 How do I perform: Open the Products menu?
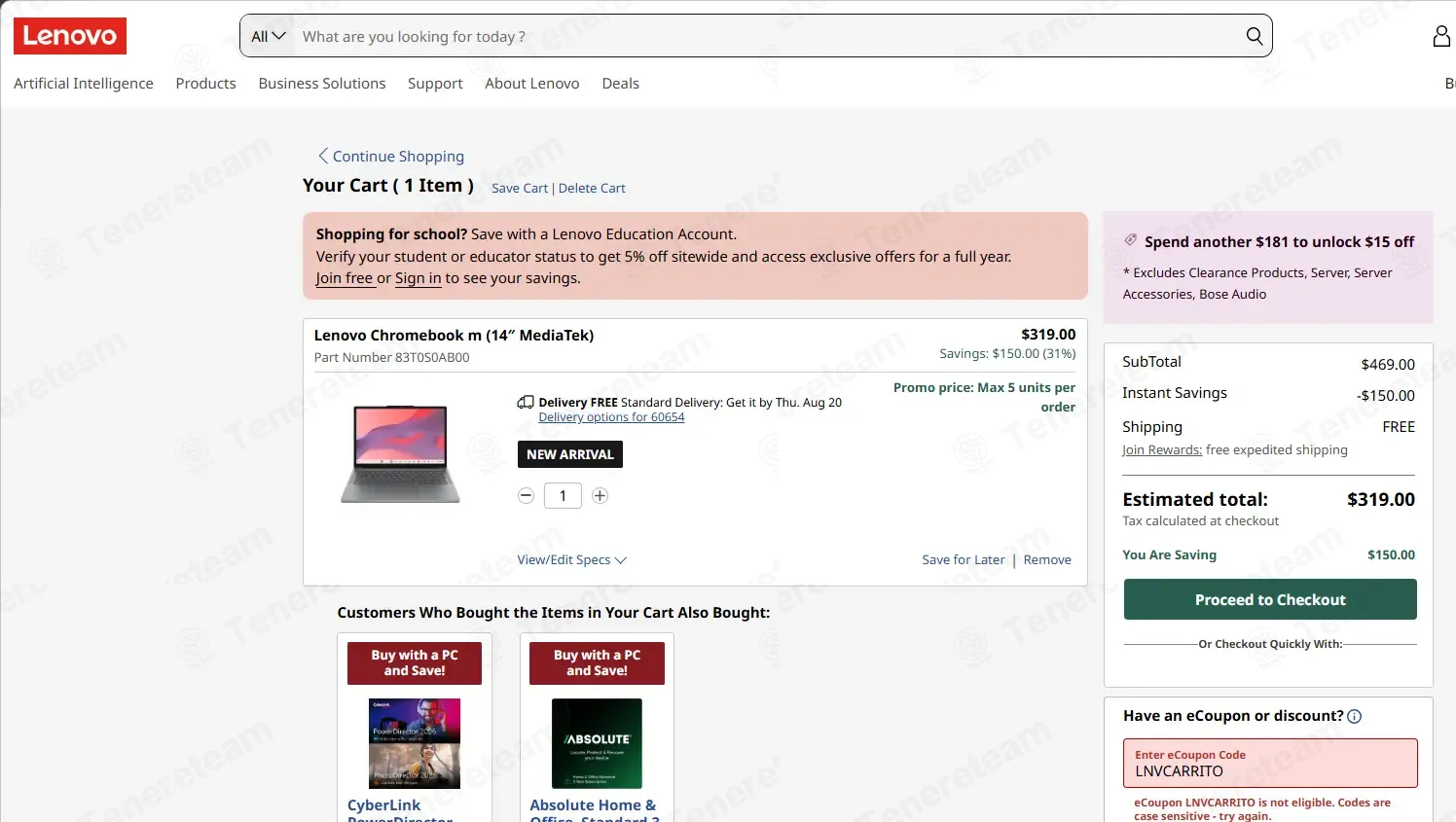click(205, 84)
